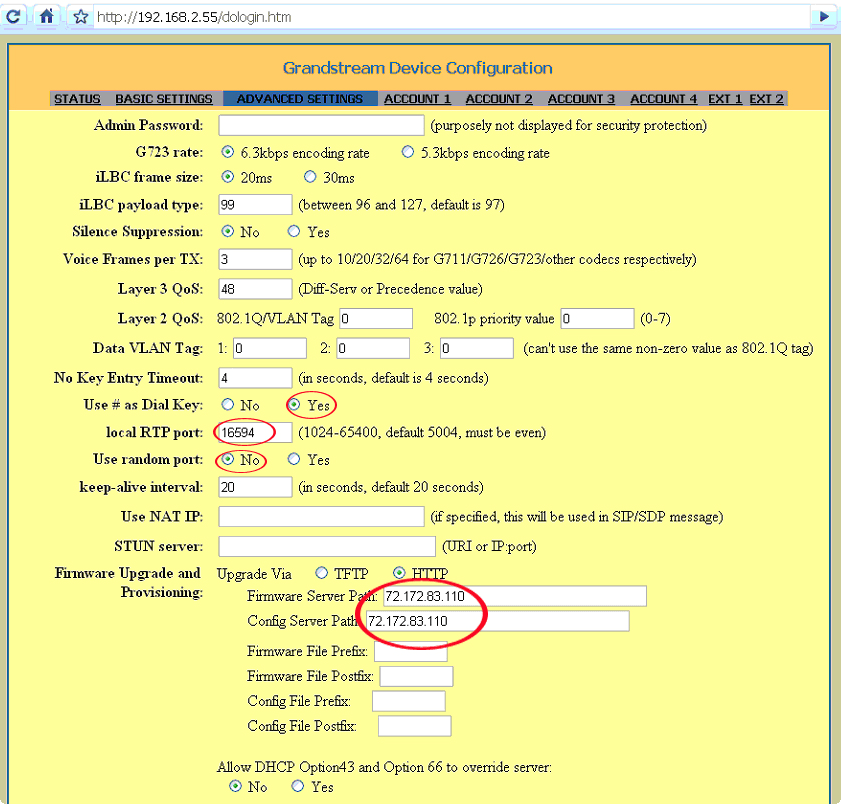Set Use random port to Yes
The height and width of the screenshot is (804, 841).
293,460
